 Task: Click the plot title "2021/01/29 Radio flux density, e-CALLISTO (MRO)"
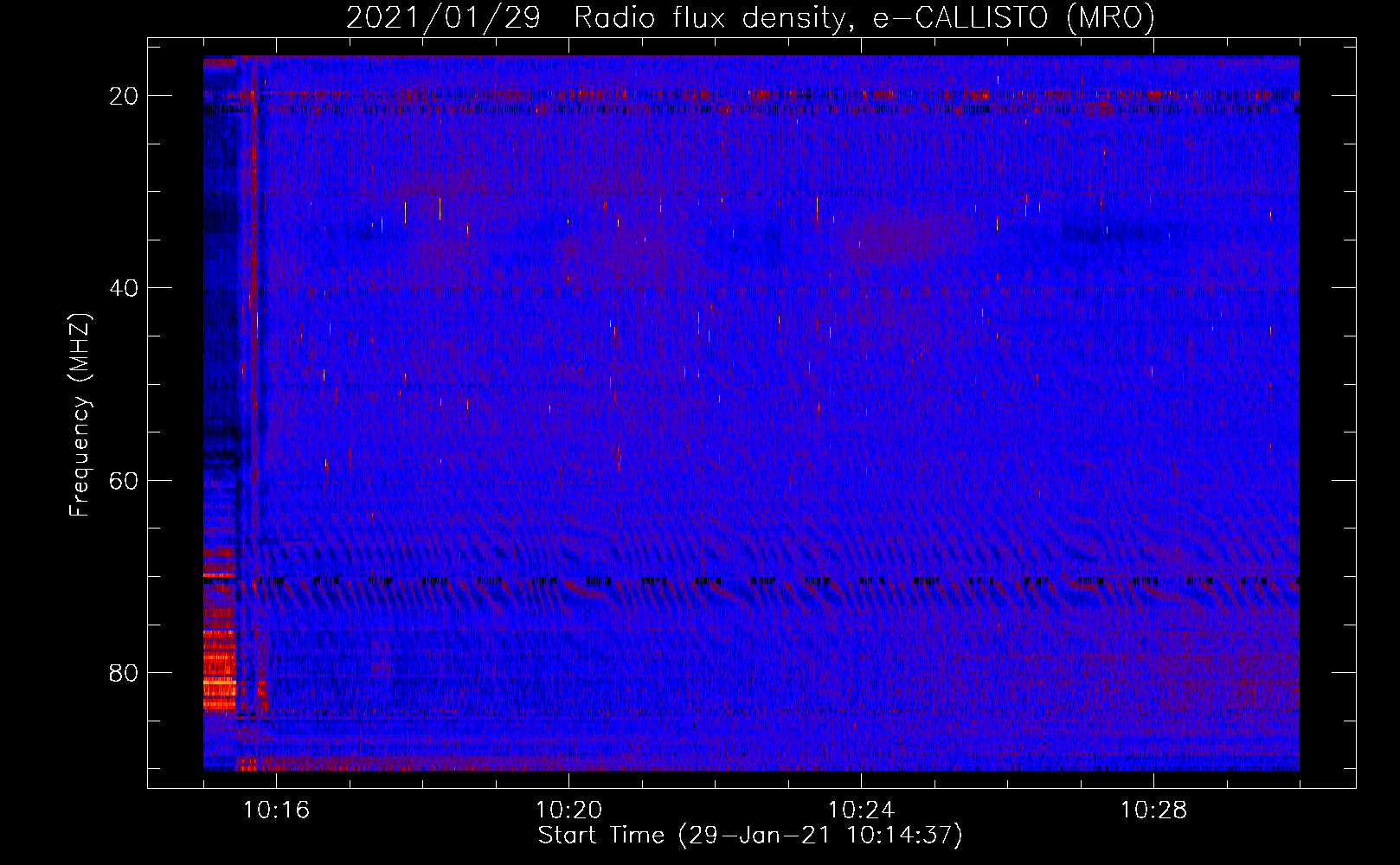click(750, 17)
